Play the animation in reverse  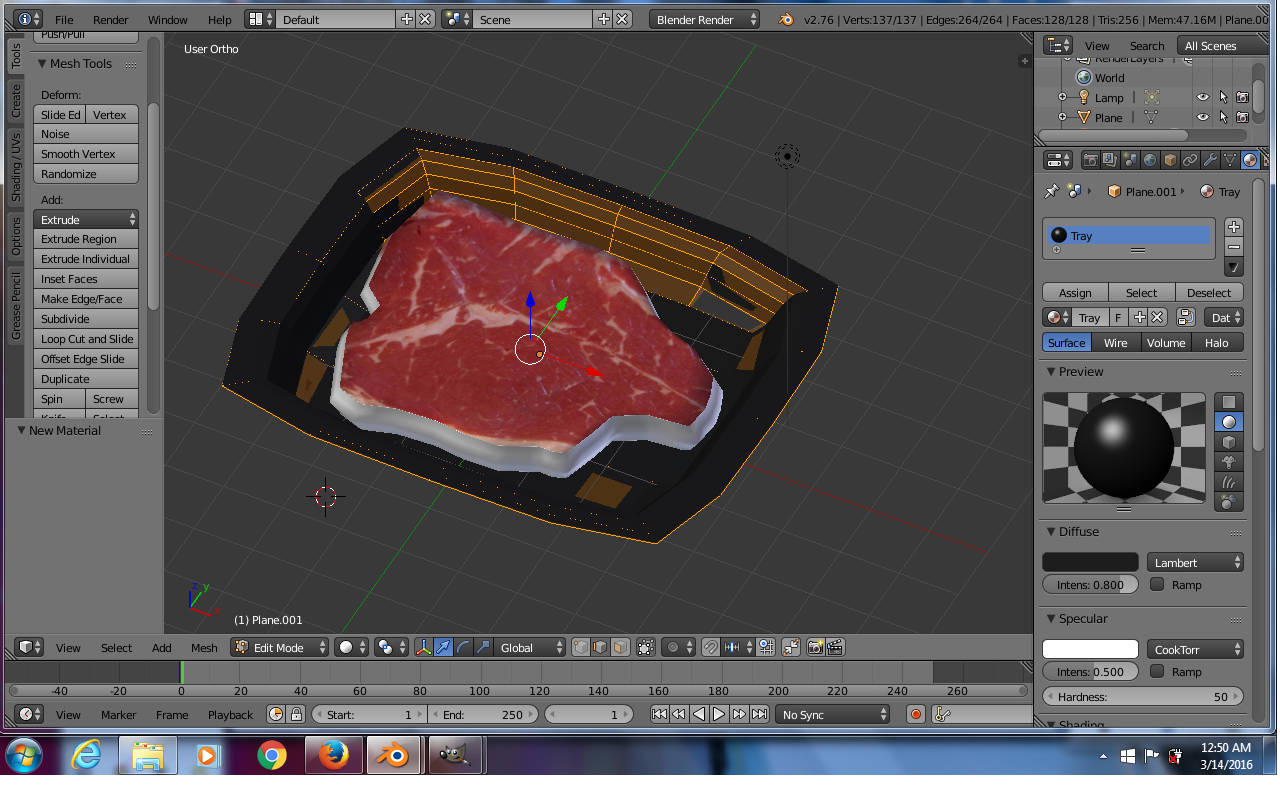[x=699, y=714]
